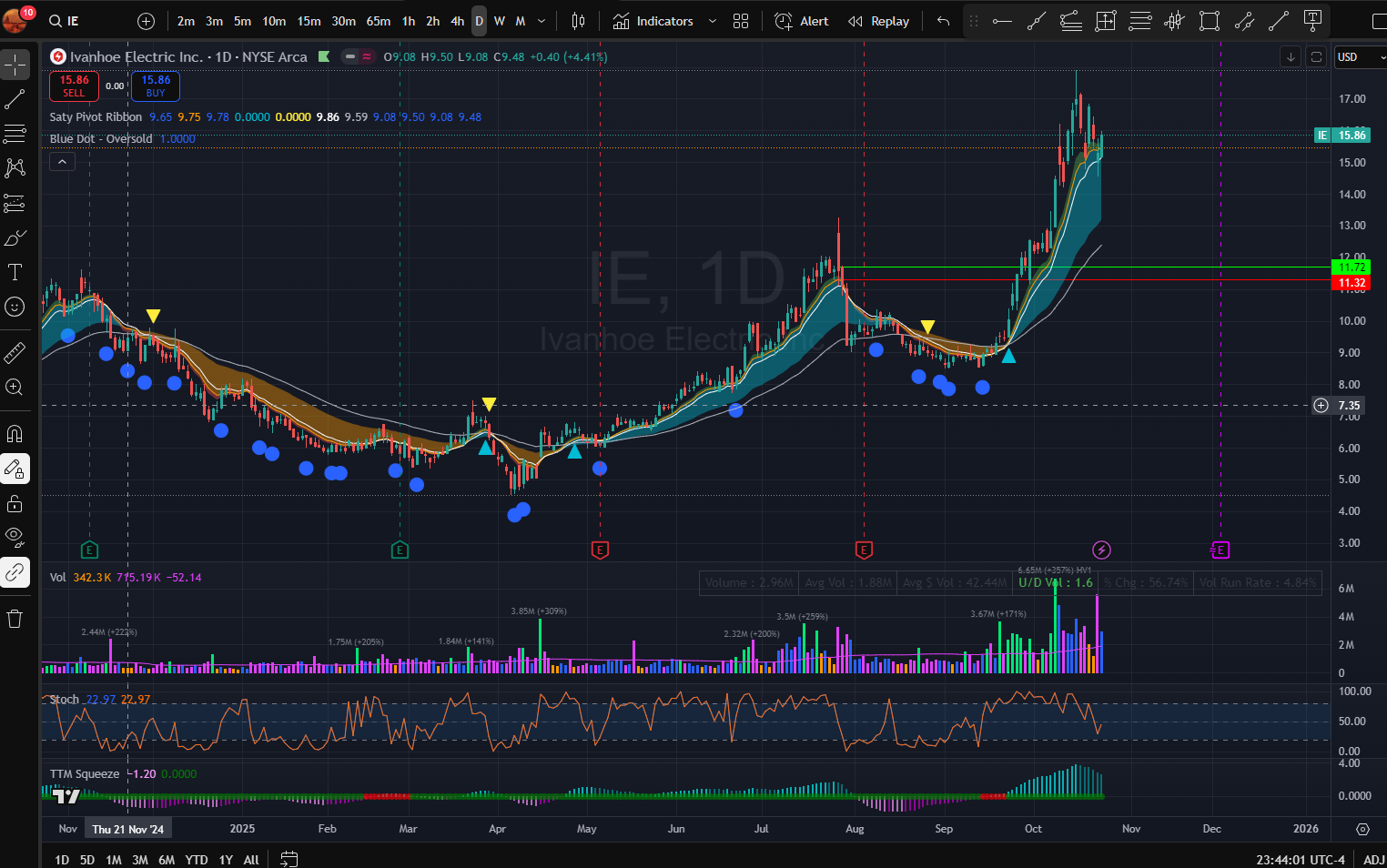Expand the timeframe dropdown chevron

[x=542, y=21]
